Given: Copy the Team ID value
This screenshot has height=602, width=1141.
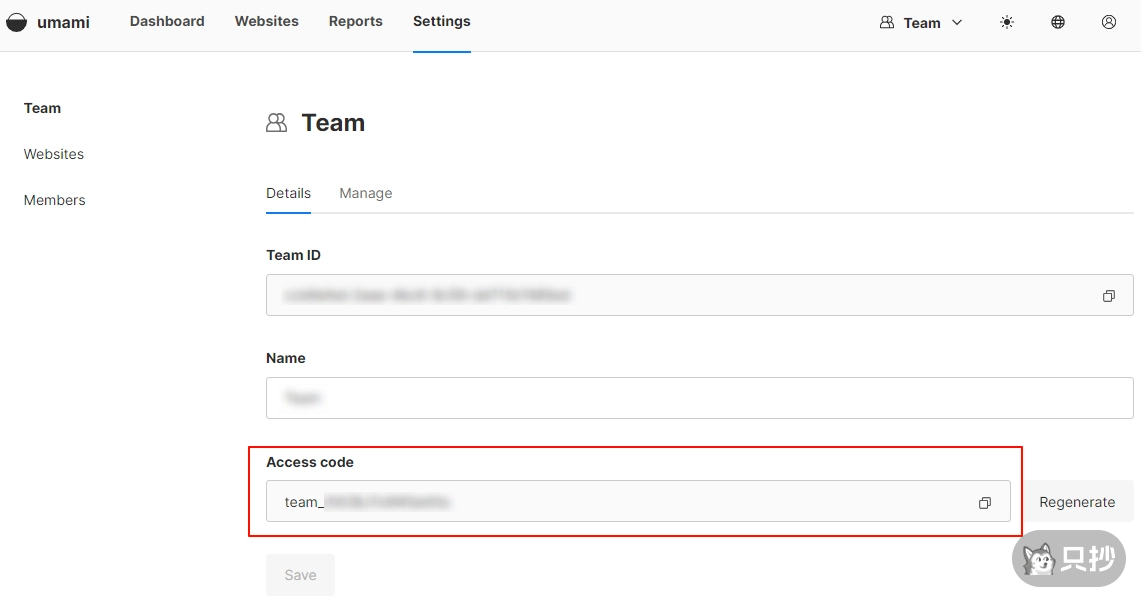Looking at the screenshot, I should pyautogui.click(x=1108, y=296).
